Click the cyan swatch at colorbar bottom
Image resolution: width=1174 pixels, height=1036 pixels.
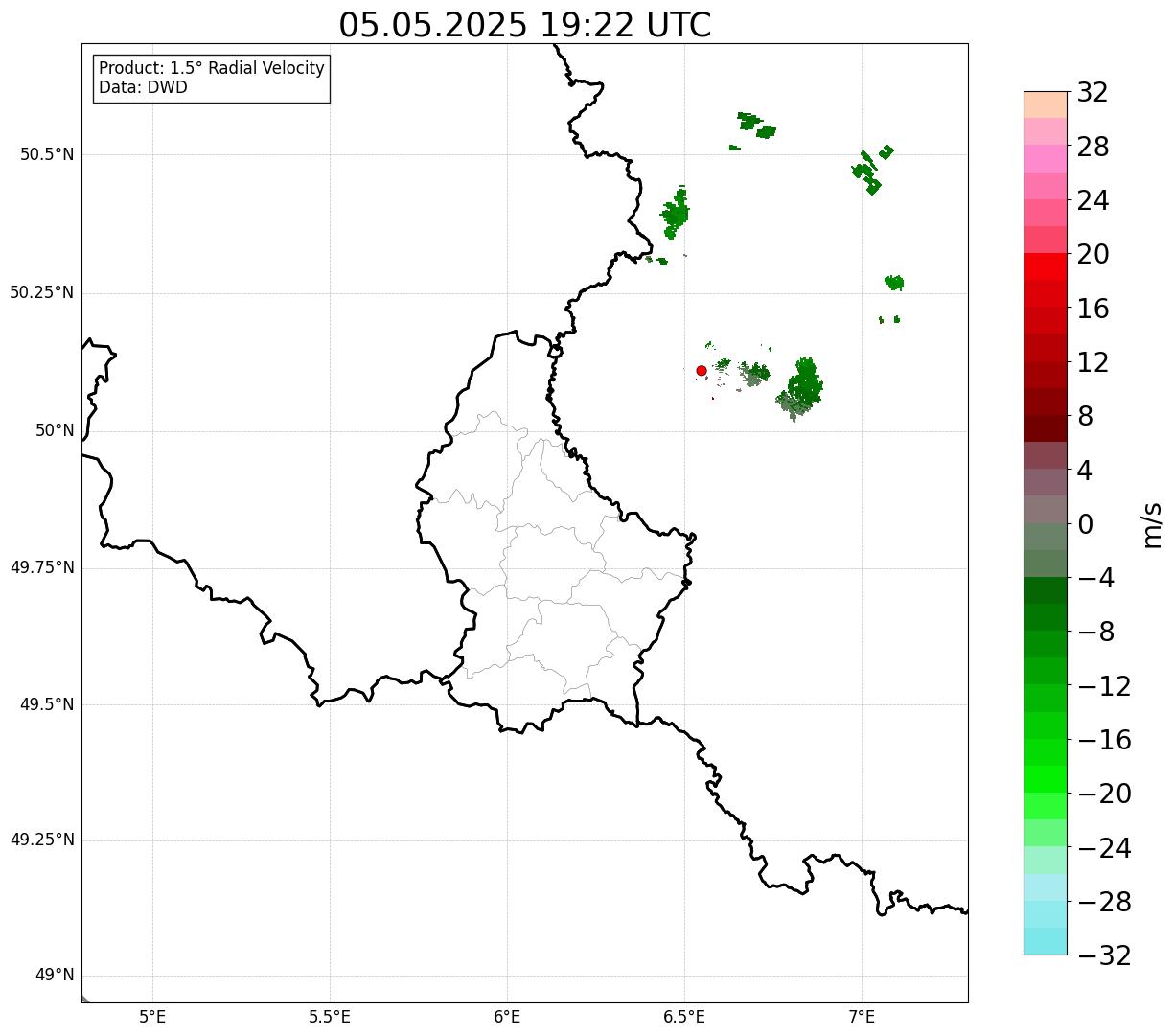click(x=1046, y=941)
